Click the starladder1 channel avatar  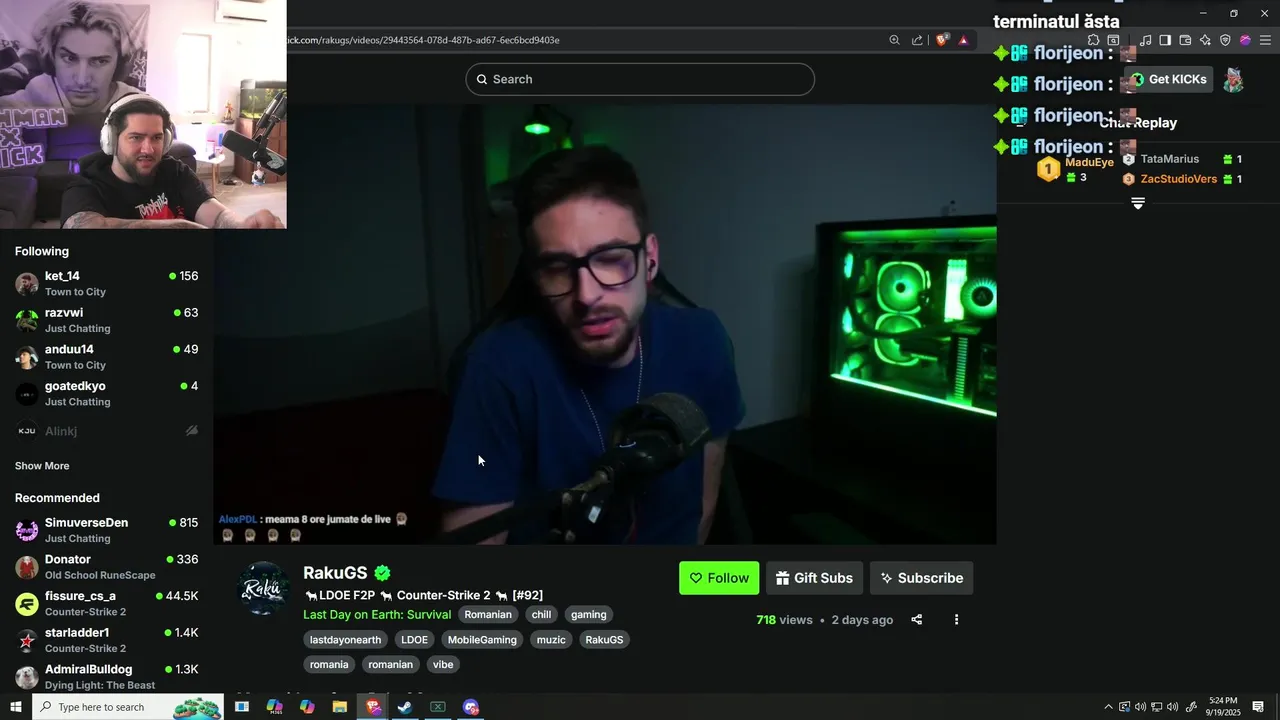click(27, 641)
